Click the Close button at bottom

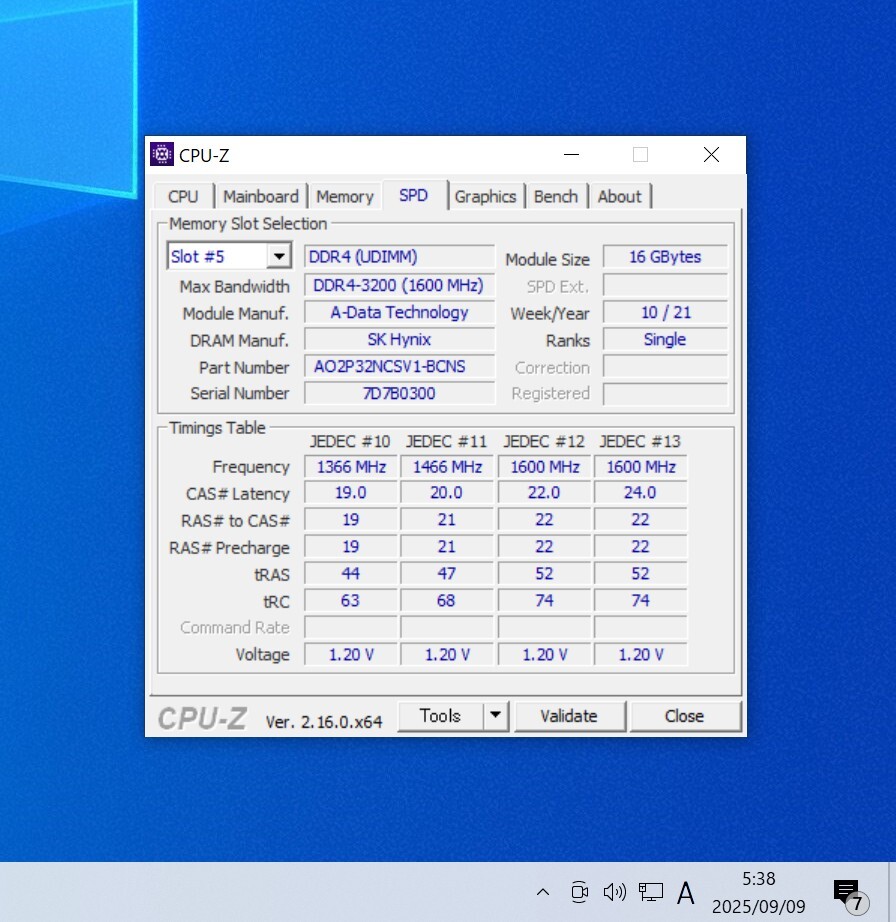684,716
